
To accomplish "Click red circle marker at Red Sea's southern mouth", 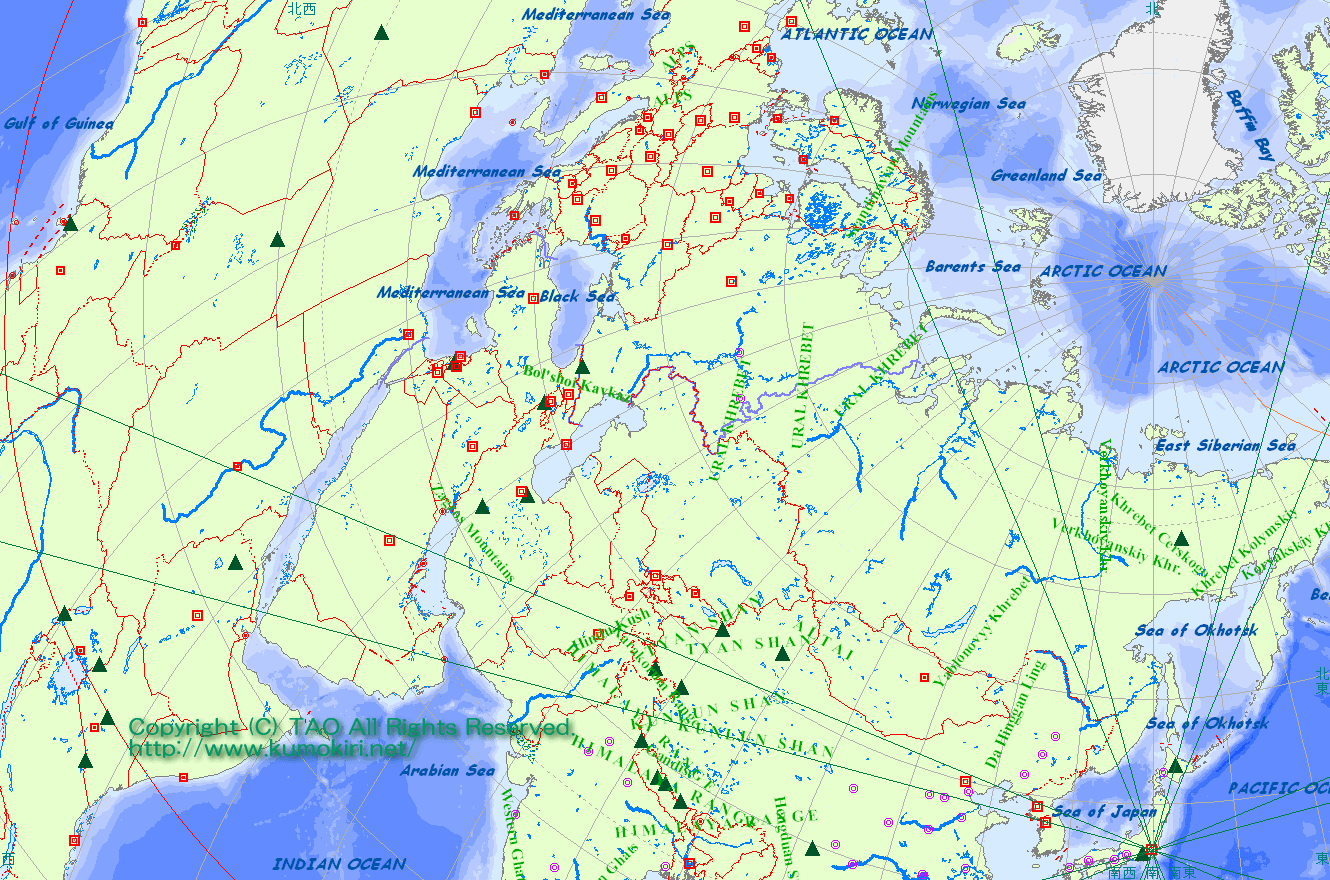I will 246,635.
